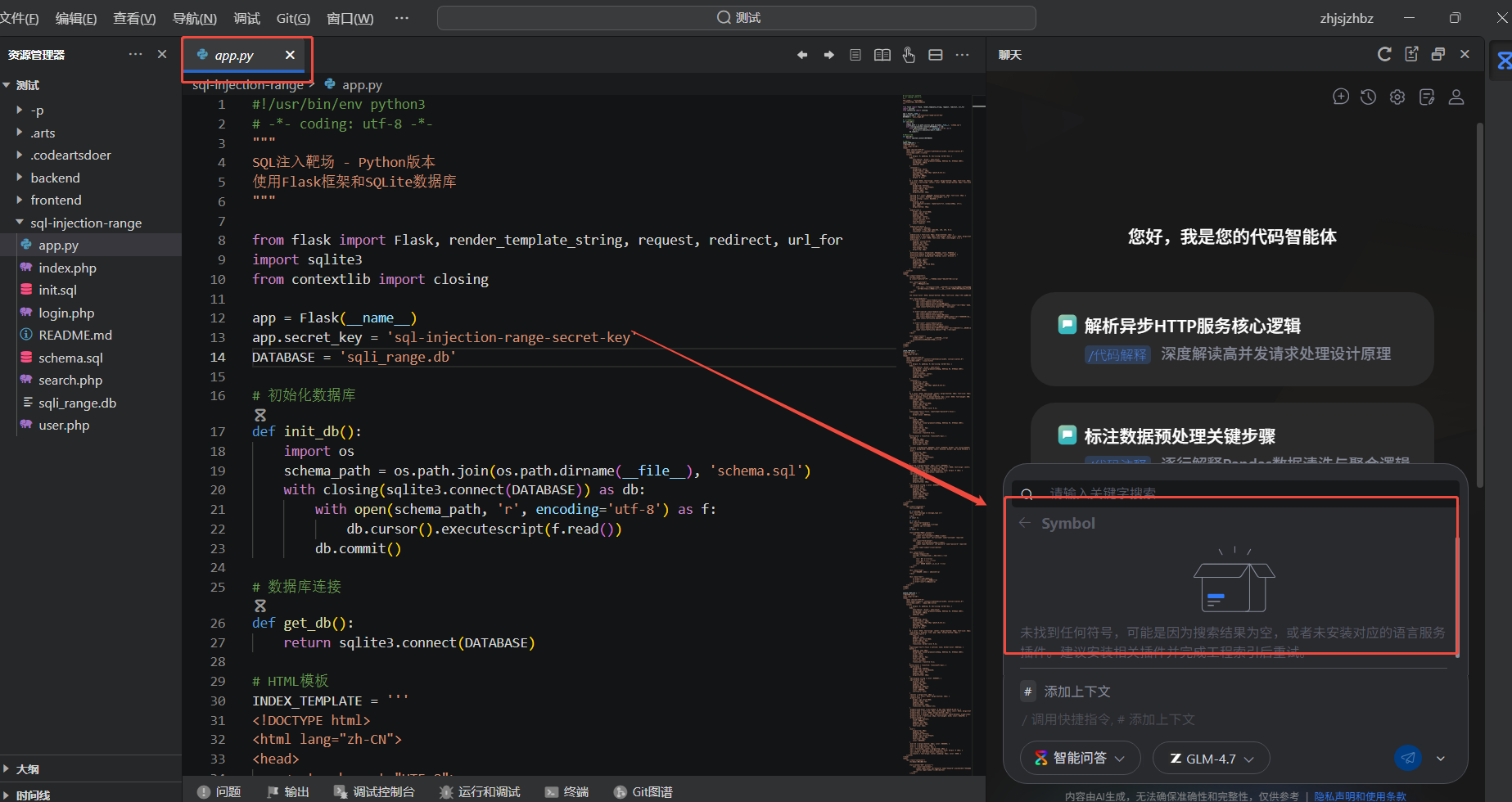The height and width of the screenshot is (802, 1512).
Task: Expand the backend folder
Action: click(x=20, y=177)
